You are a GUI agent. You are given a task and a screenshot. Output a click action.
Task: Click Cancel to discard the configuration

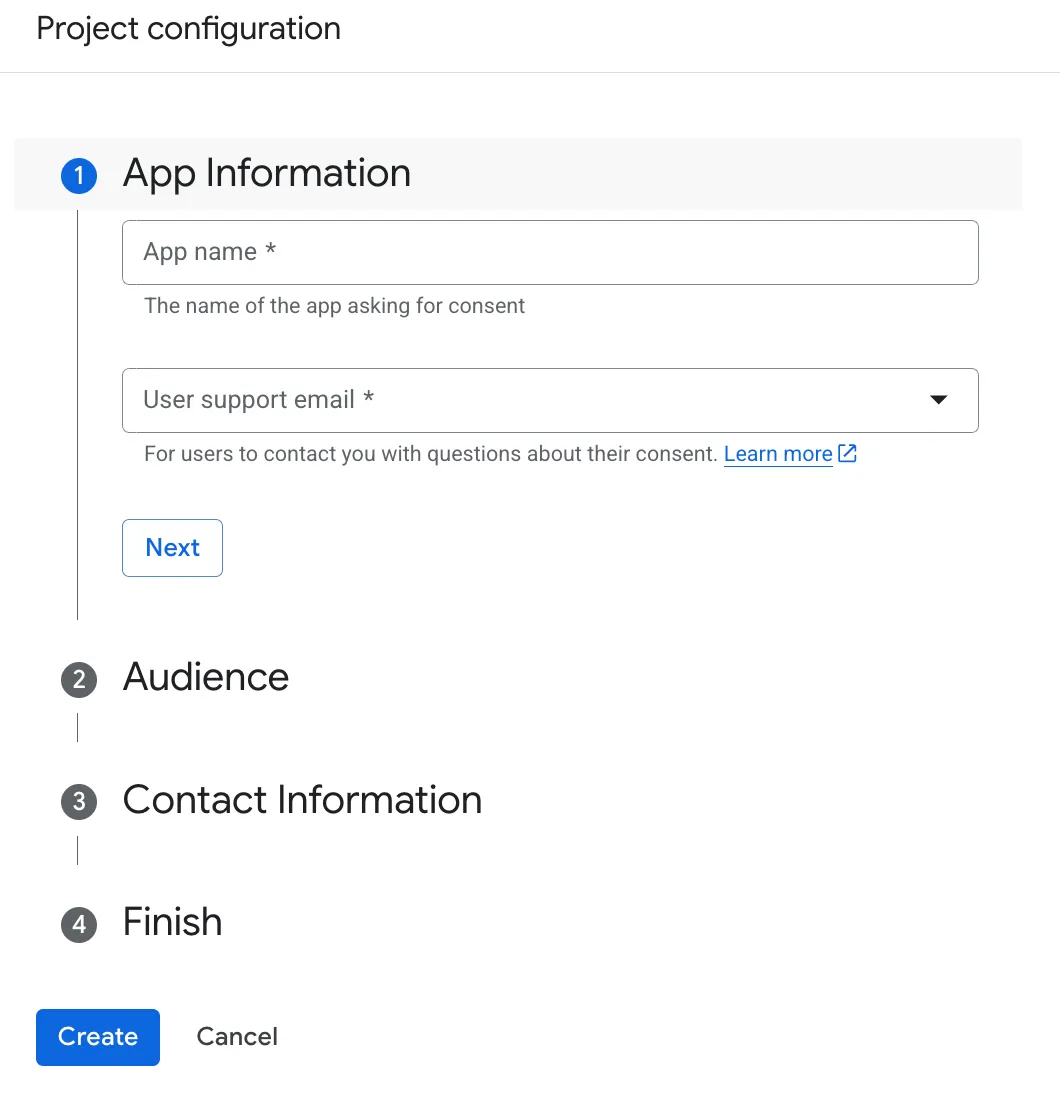[x=237, y=1037]
